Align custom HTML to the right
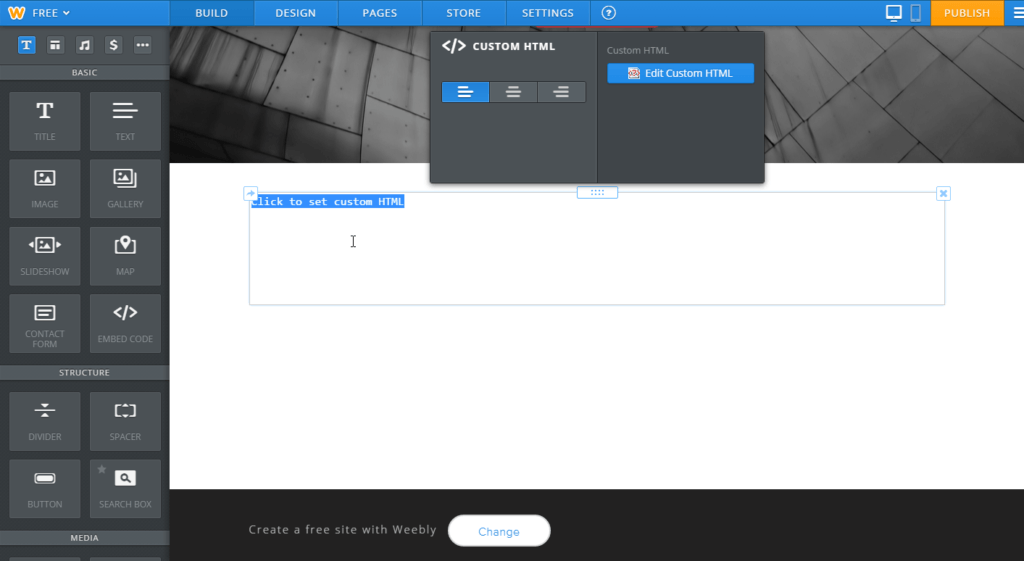This screenshot has width=1024, height=561. tap(562, 92)
